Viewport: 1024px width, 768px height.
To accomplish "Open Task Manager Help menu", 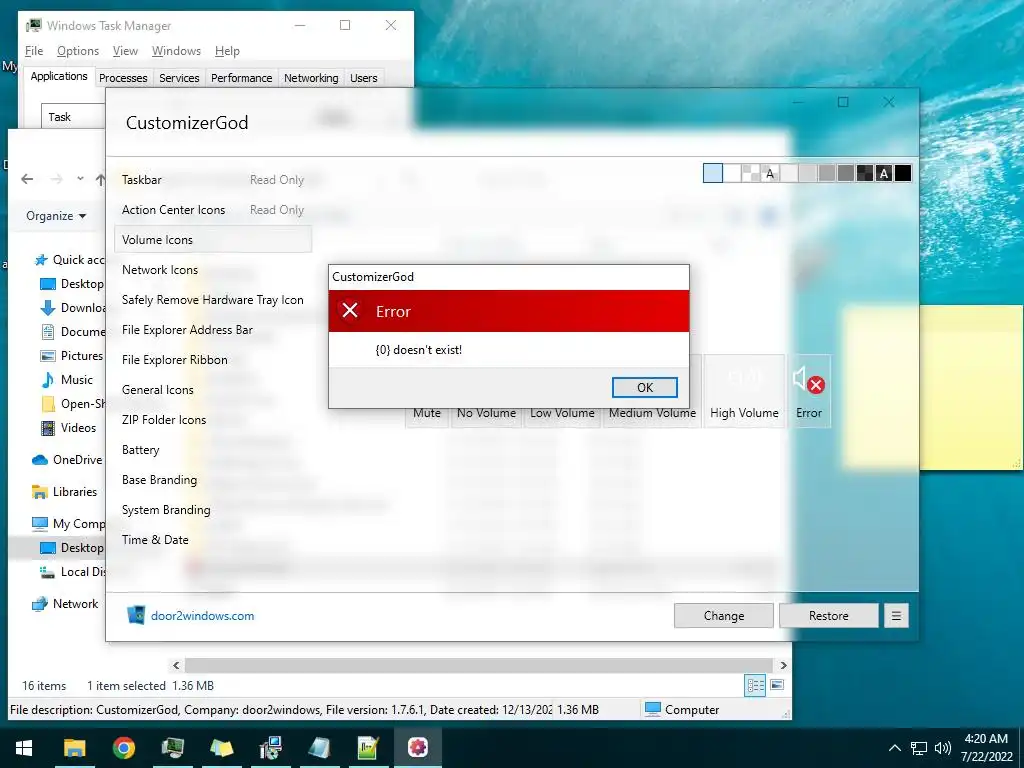I will pos(227,51).
